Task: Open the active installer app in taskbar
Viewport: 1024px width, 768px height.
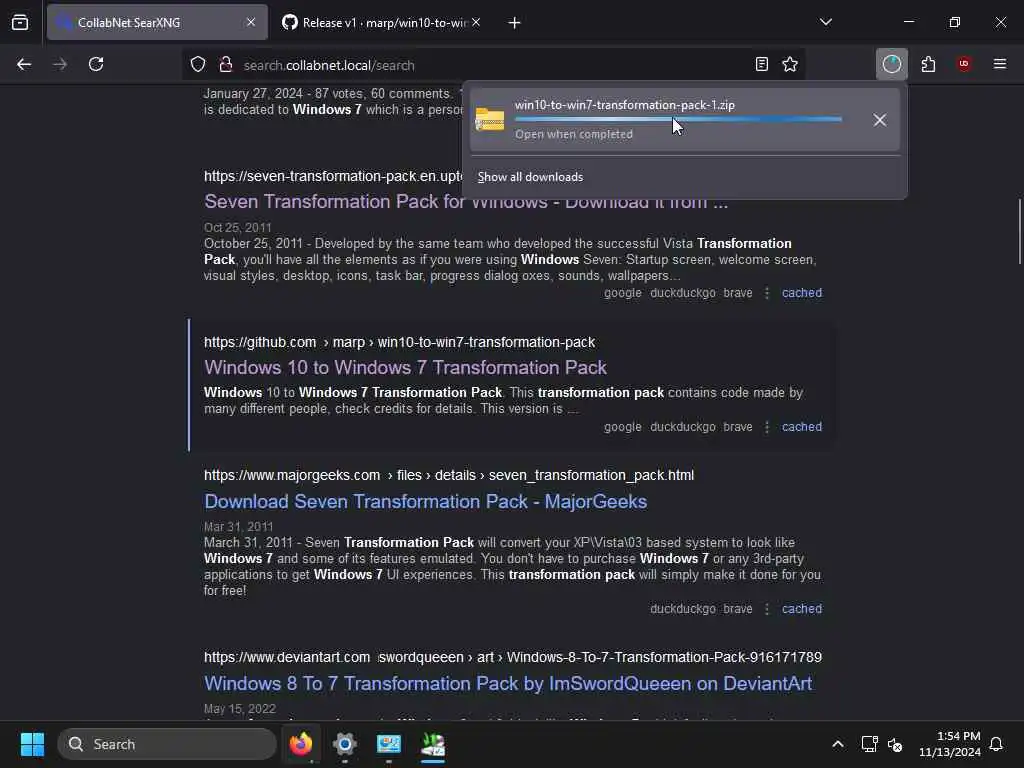Action: point(433,744)
